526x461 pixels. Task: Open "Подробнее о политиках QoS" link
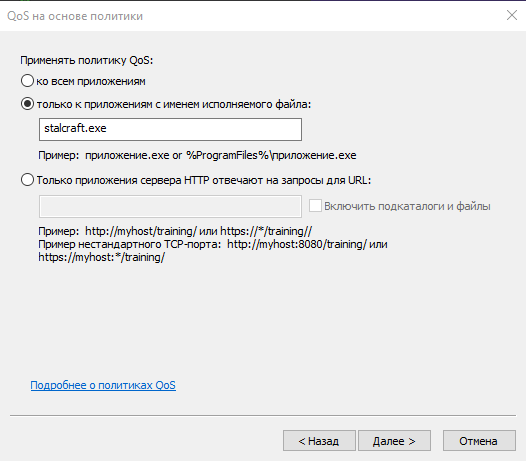click(x=103, y=385)
